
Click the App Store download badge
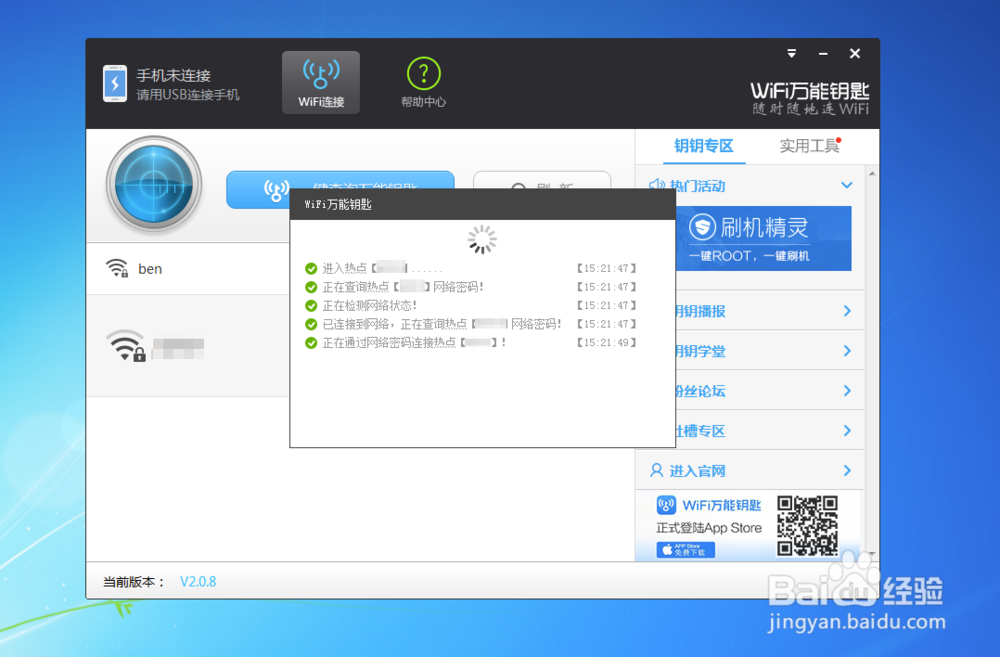pos(686,549)
